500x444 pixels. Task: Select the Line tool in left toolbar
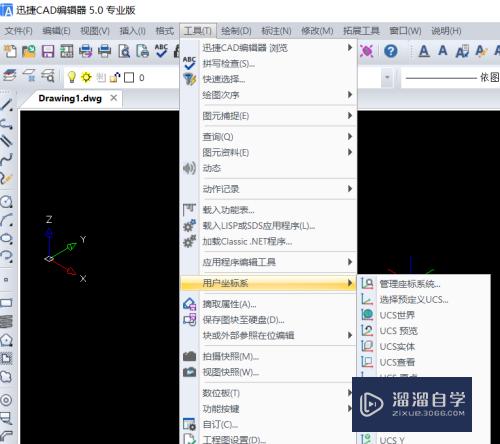(x=7, y=105)
